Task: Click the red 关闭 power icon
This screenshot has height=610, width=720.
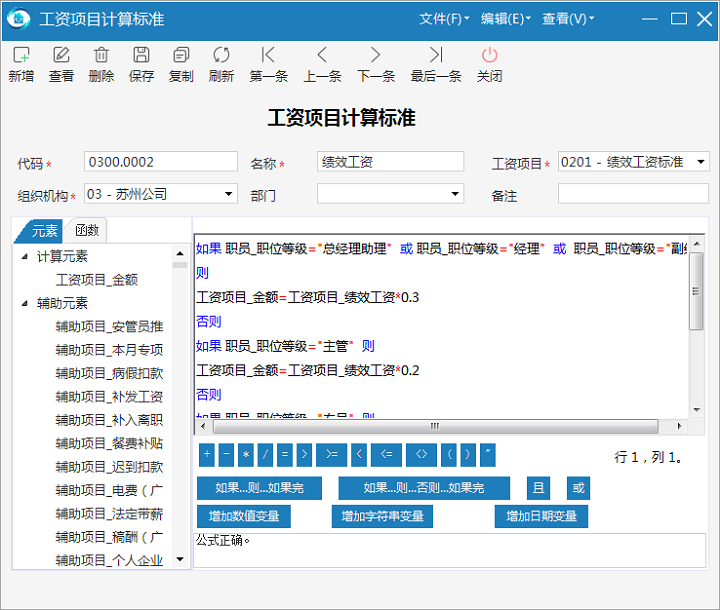Action: point(489,55)
